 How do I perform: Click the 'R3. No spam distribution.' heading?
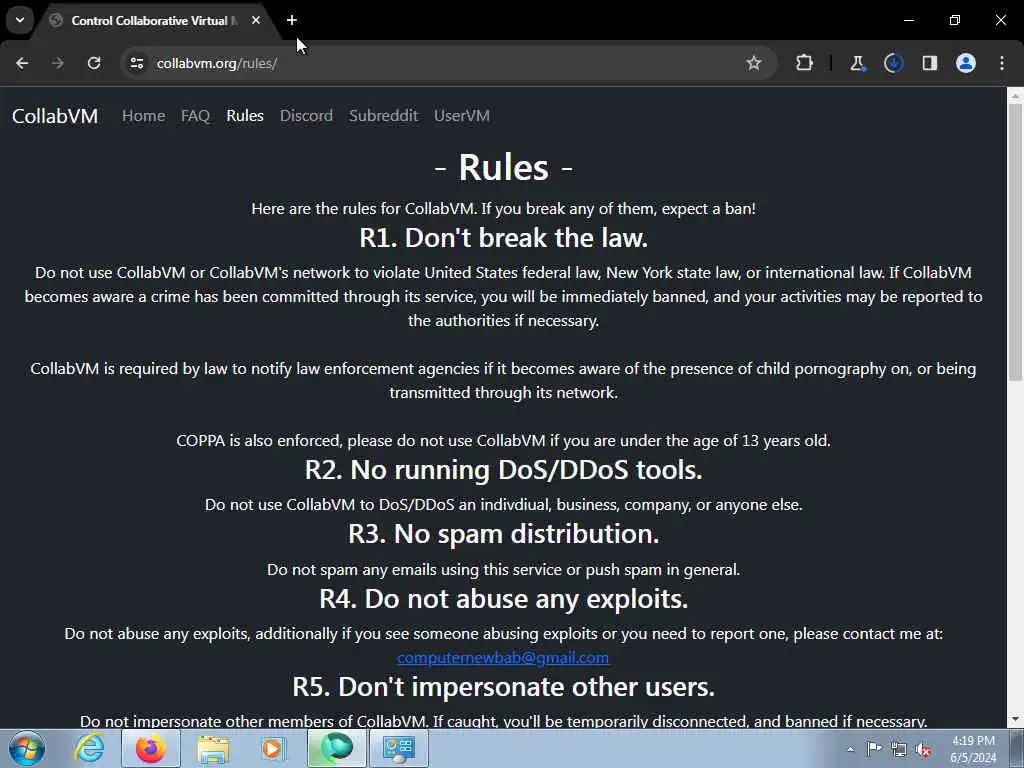(504, 534)
